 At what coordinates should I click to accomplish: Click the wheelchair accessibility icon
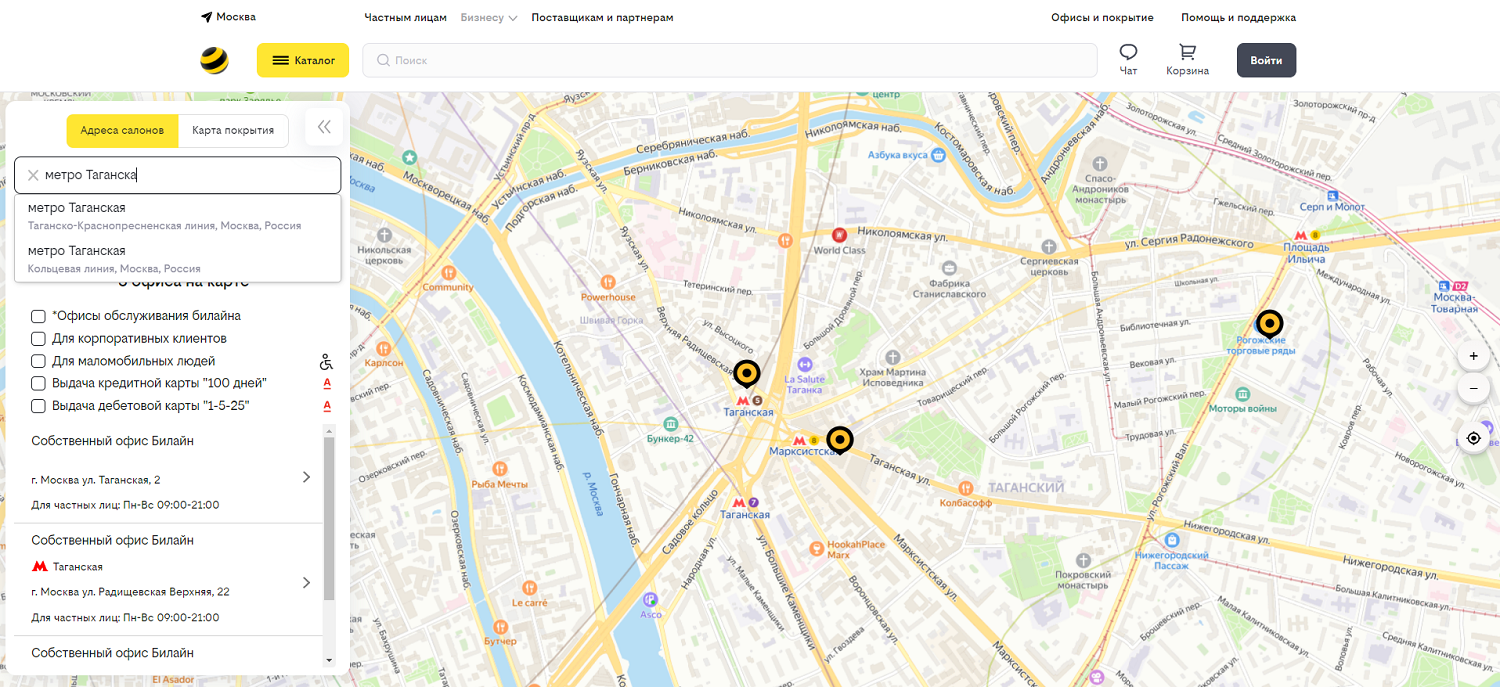[326, 362]
